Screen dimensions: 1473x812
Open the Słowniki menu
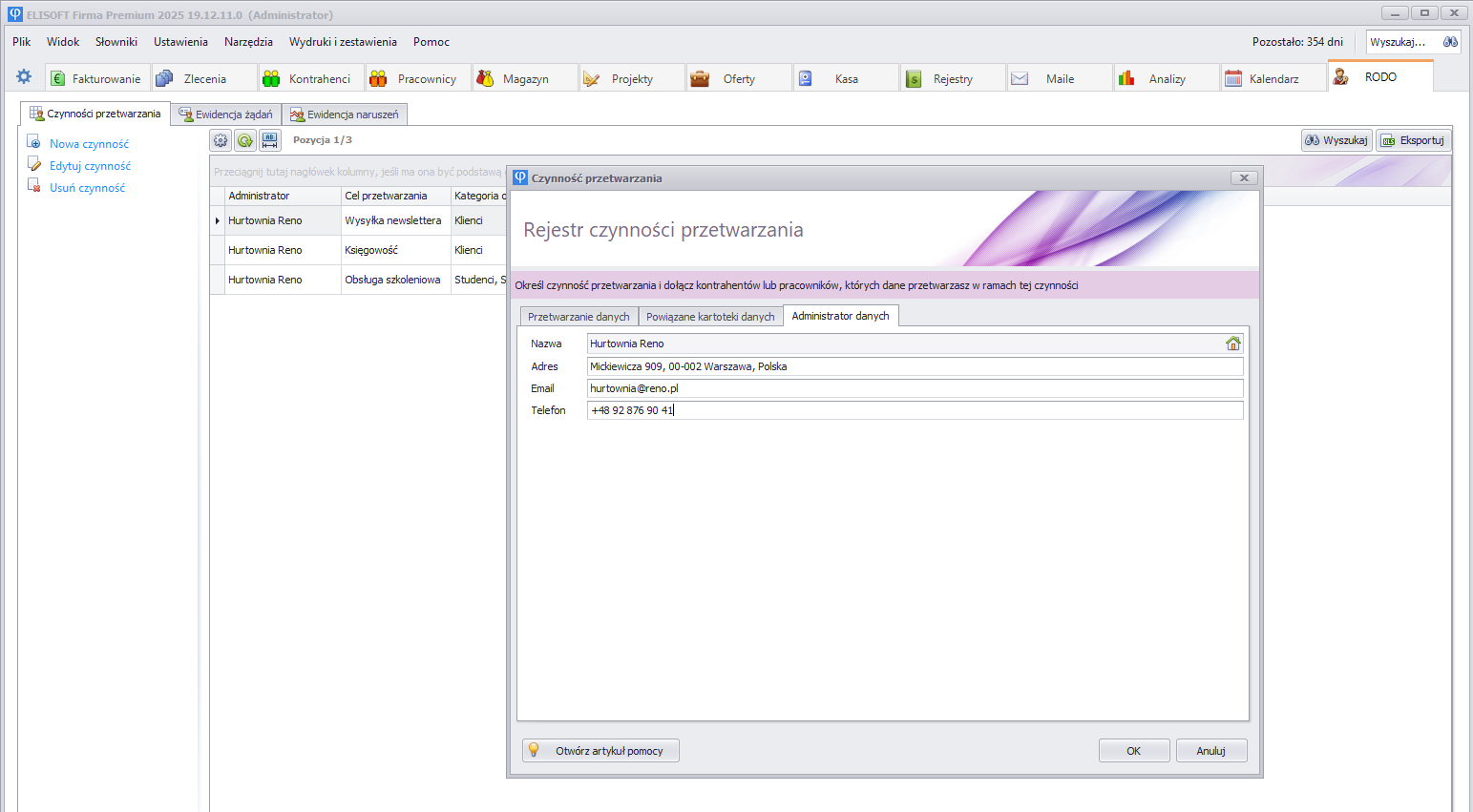pyautogui.click(x=116, y=42)
